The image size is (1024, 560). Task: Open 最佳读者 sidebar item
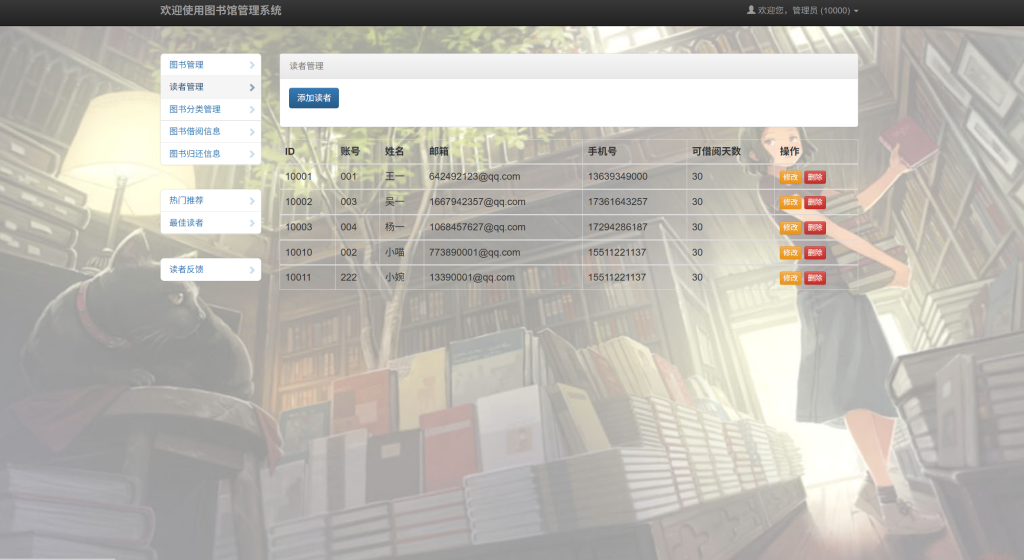click(210, 223)
